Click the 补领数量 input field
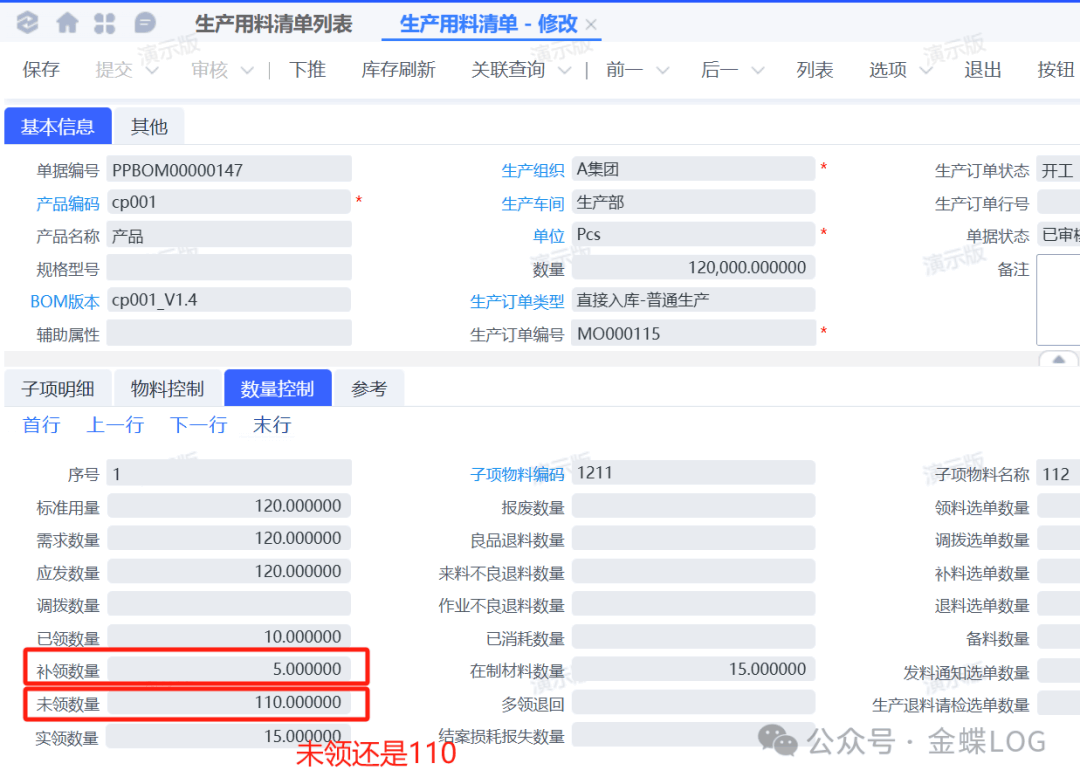This screenshot has height=784, width=1080. 229,669
